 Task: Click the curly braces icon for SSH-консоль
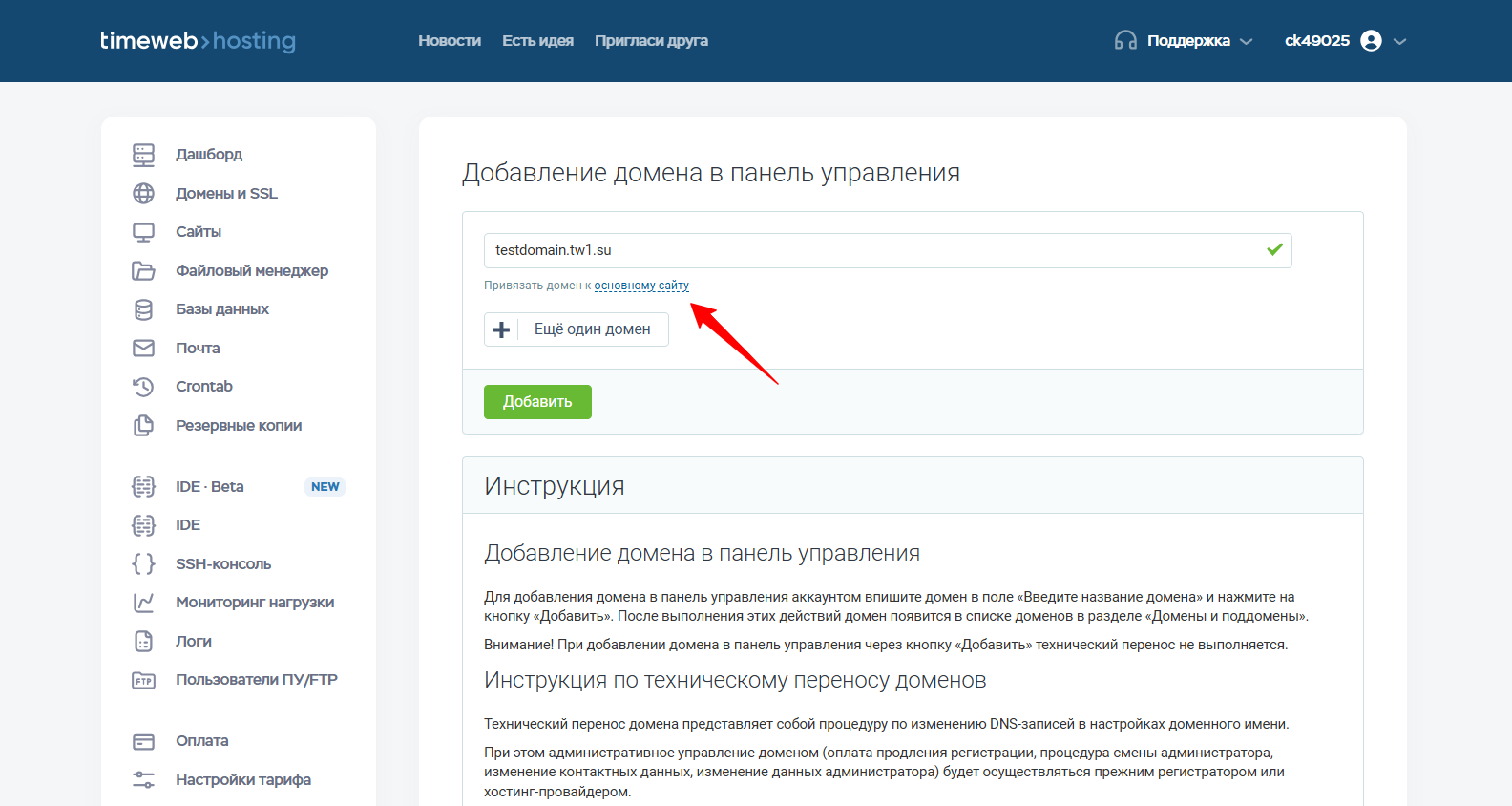tap(143, 564)
